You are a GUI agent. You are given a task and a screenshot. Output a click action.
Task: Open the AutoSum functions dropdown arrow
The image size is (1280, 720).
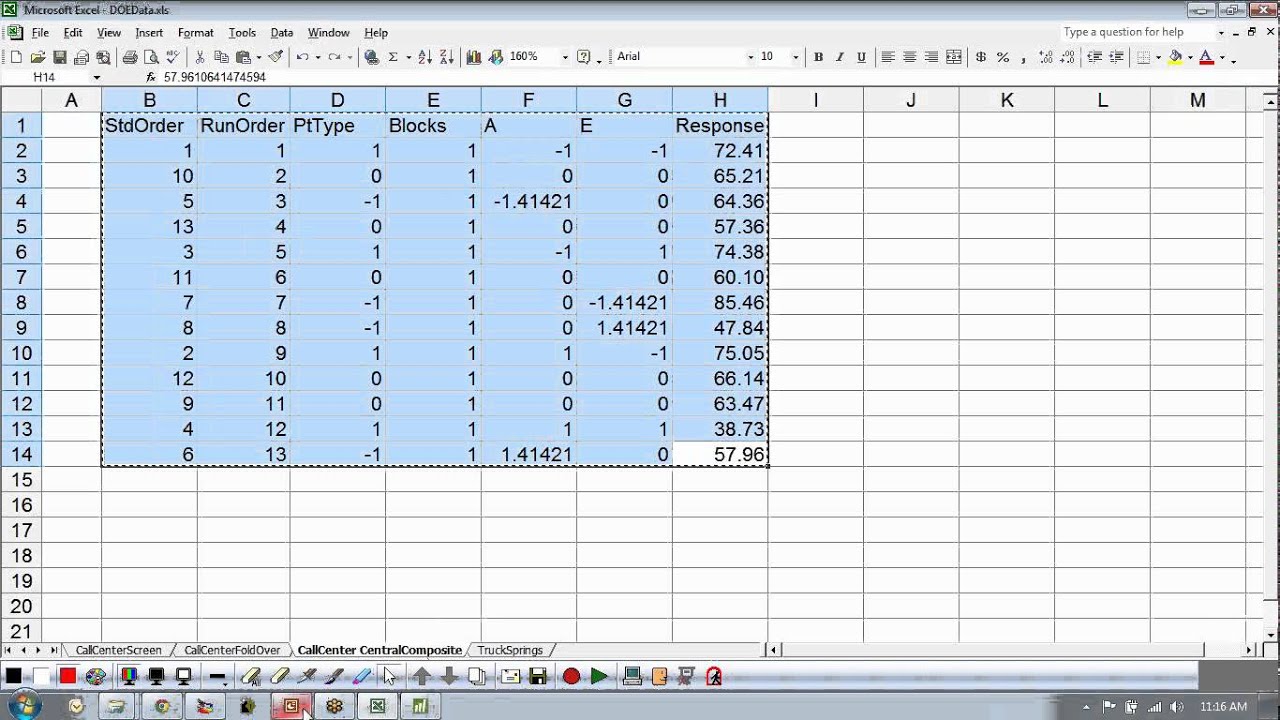(x=408, y=57)
